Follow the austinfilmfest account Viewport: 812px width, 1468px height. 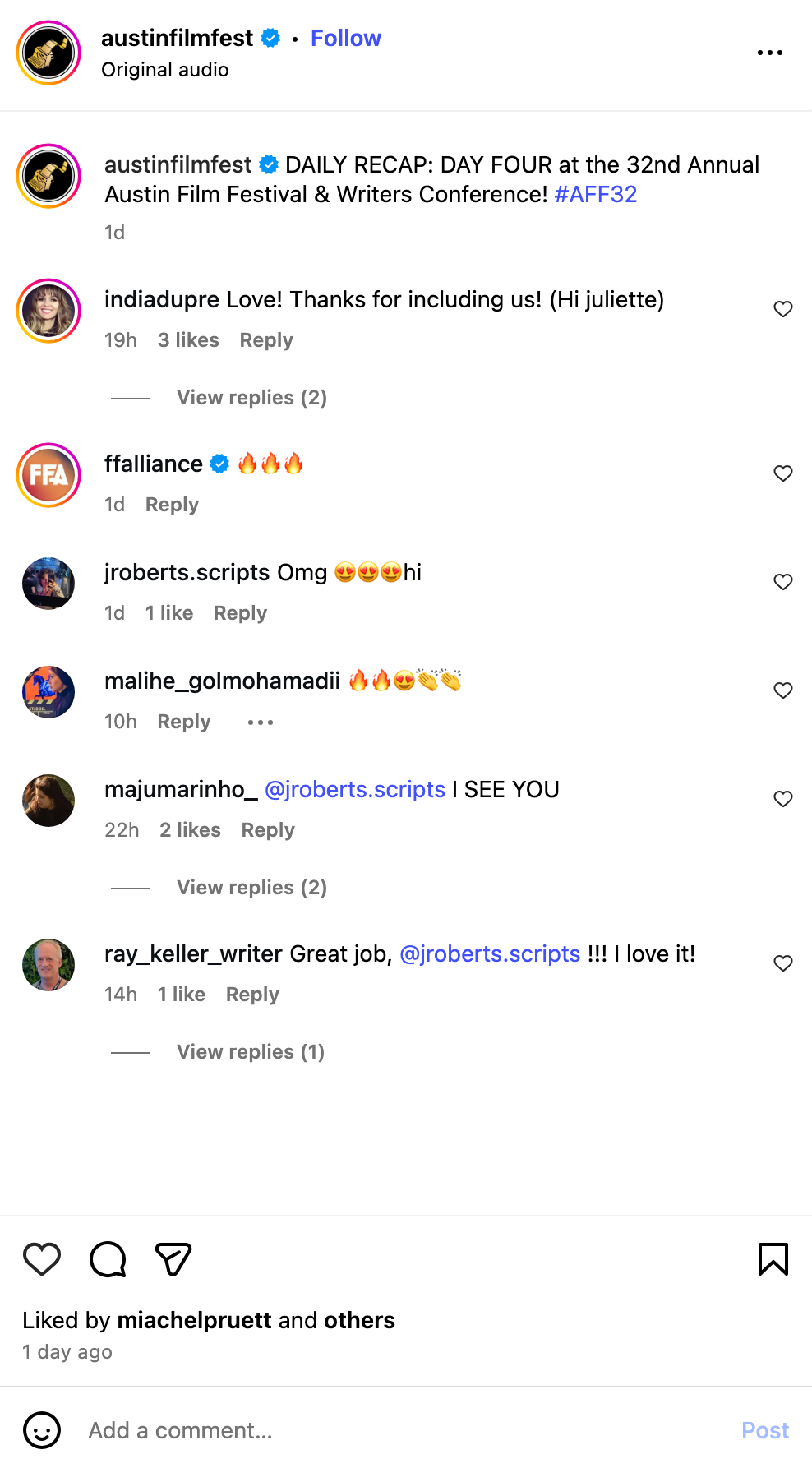coord(345,38)
